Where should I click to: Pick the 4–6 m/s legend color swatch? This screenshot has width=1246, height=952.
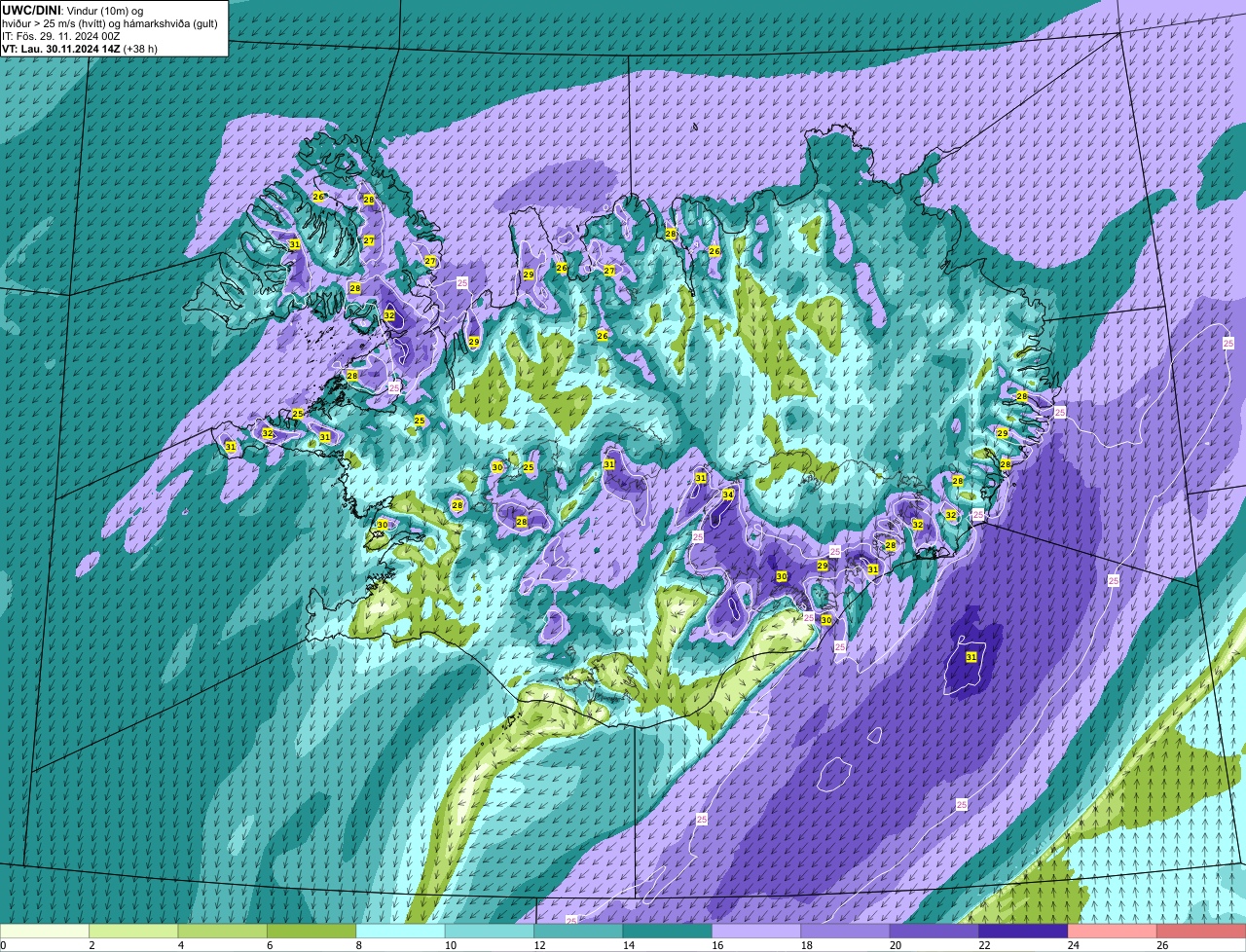pos(223,932)
